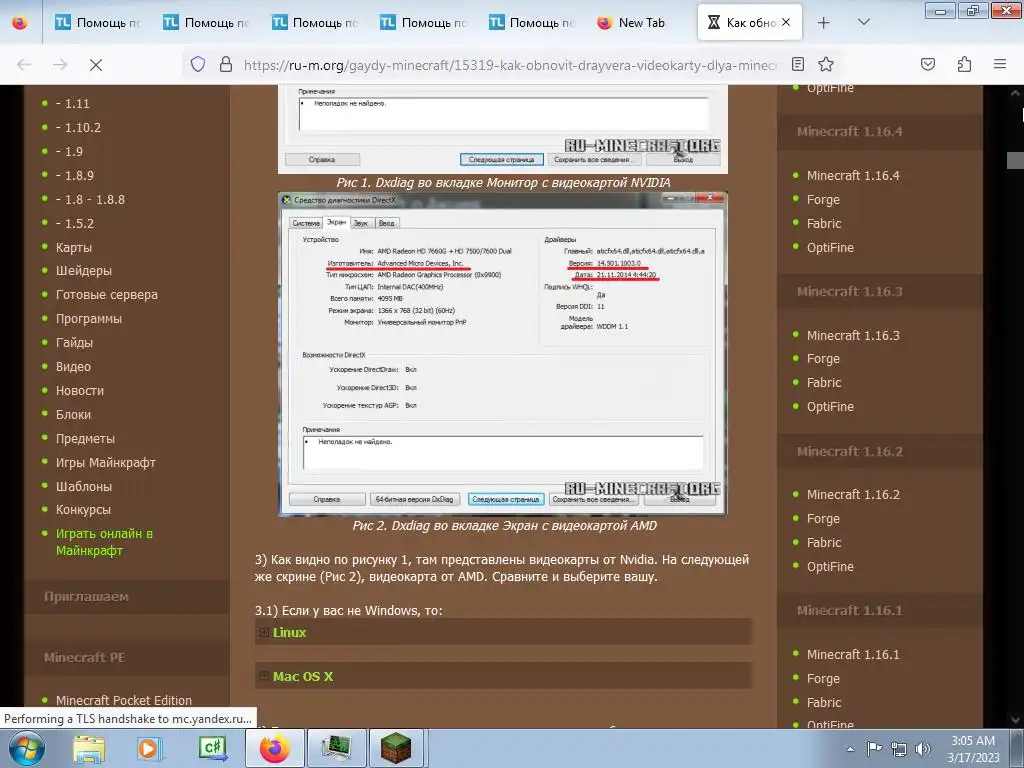Open the Action Center flag tray icon
The height and width of the screenshot is (768, 1024).
(874, 749)
